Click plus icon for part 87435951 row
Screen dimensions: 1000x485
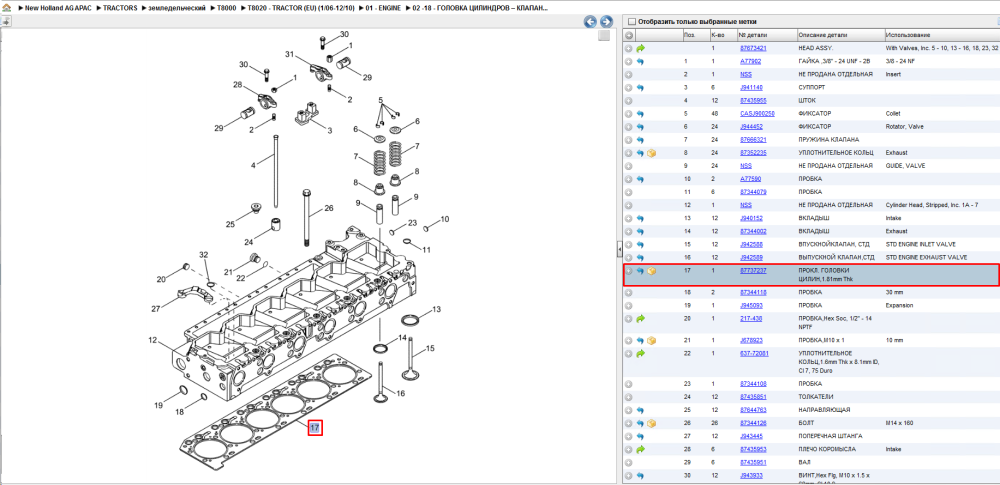[x=629, y=463]
